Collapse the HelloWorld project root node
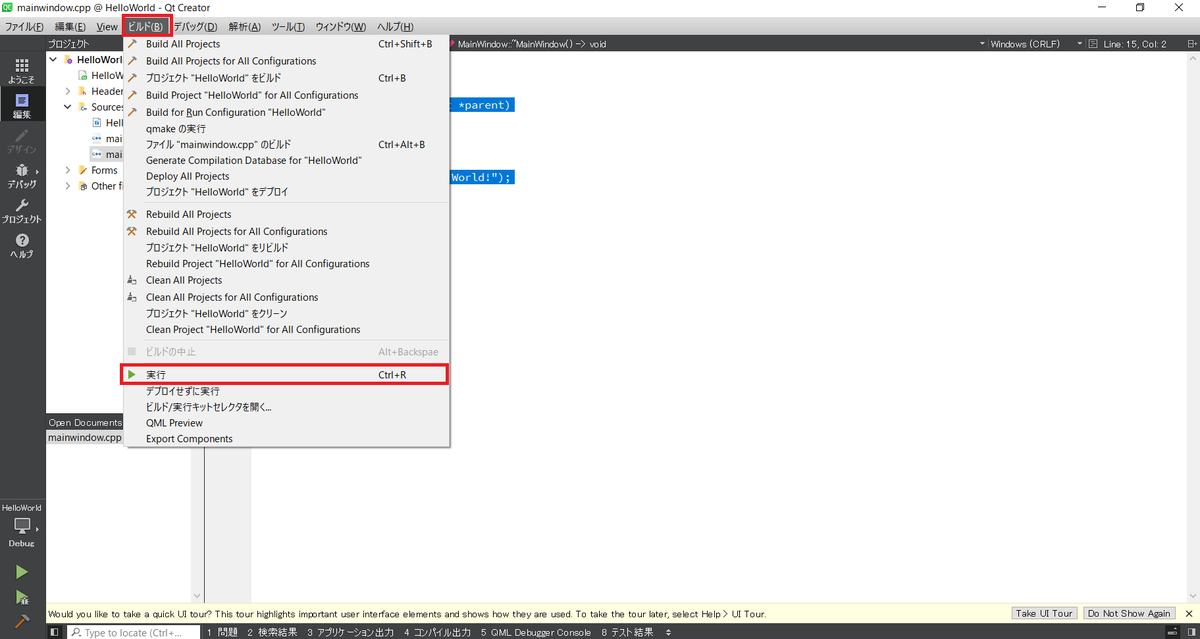 click(53, 59)
